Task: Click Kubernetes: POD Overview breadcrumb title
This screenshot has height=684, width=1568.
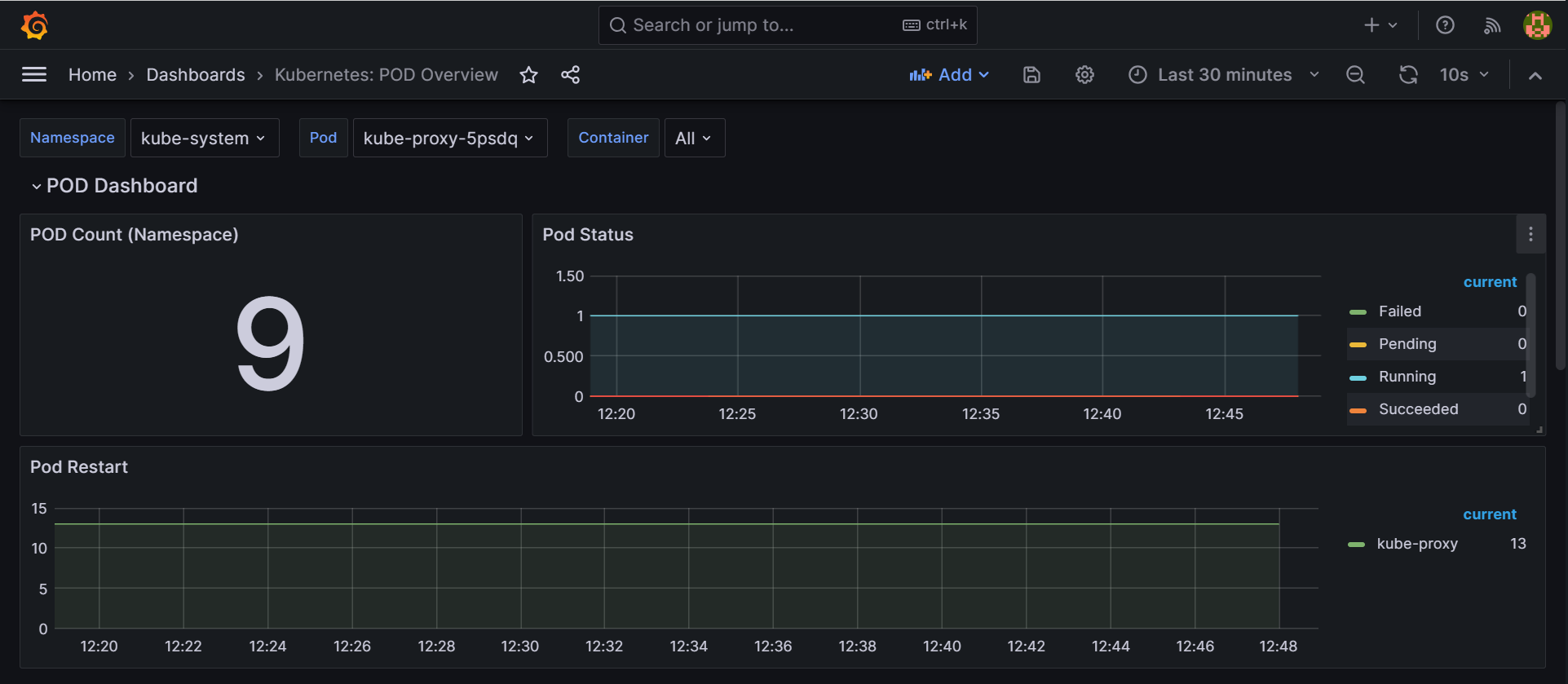Action: 386,75
